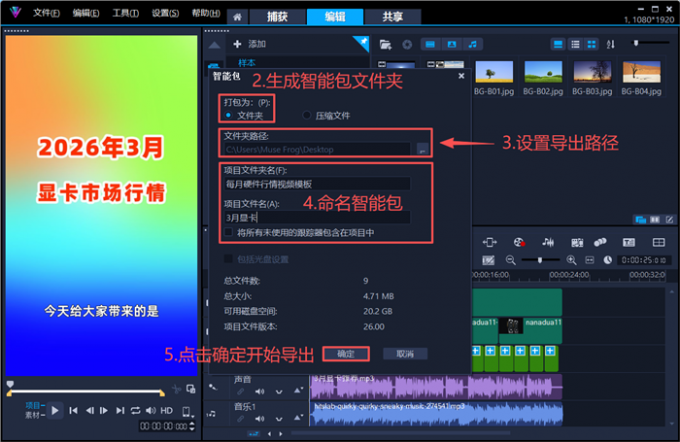Toggle the video filter in the library
The height and width of the screenshot is (442, 680).
(x=430, y=44)
